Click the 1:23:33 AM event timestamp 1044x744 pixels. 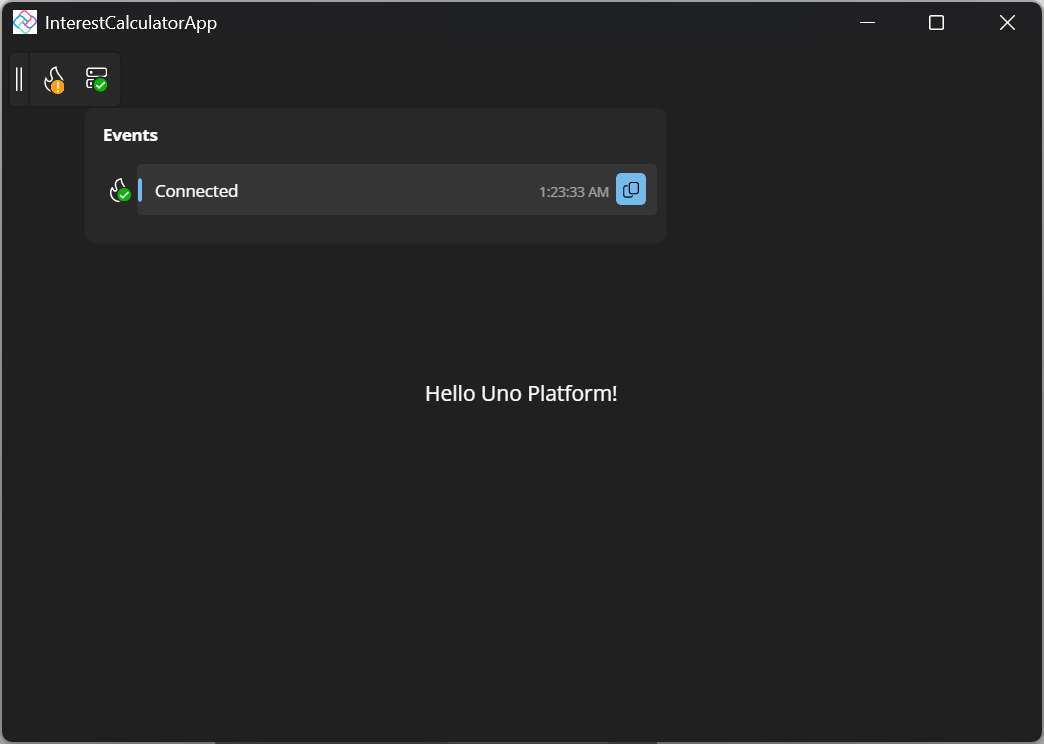pos(573,192)
